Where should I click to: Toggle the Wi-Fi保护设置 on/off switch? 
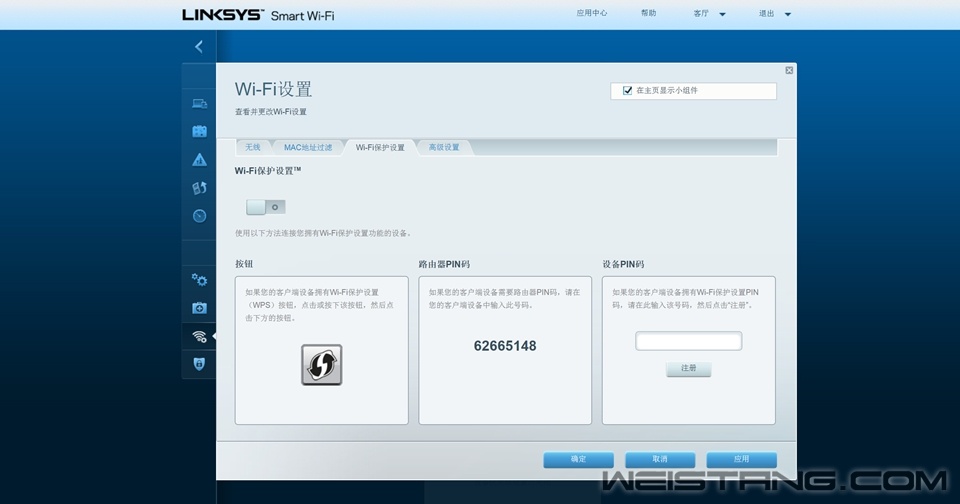[265, 207]
